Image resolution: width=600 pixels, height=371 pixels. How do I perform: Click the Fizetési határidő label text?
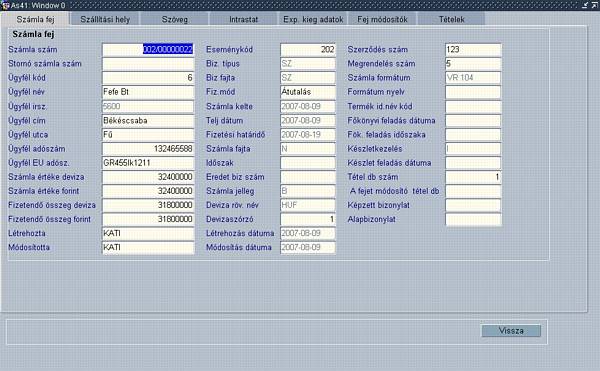tap(235, 135)
